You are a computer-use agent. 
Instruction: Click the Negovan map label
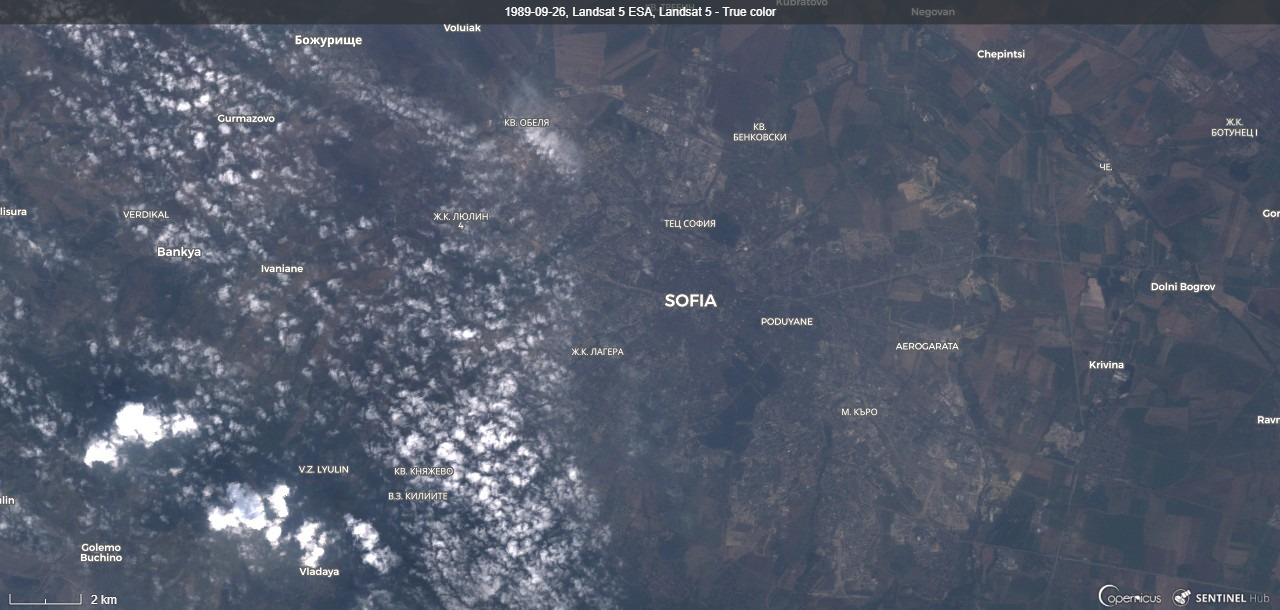(x=933, y=12)
